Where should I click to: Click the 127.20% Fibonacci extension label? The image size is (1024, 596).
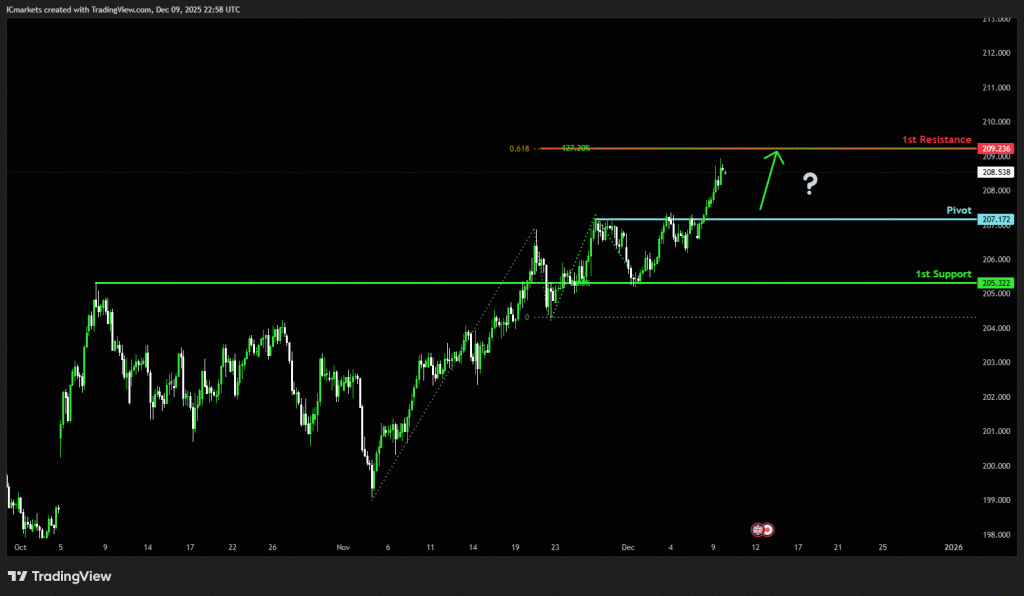click(576, 148)
